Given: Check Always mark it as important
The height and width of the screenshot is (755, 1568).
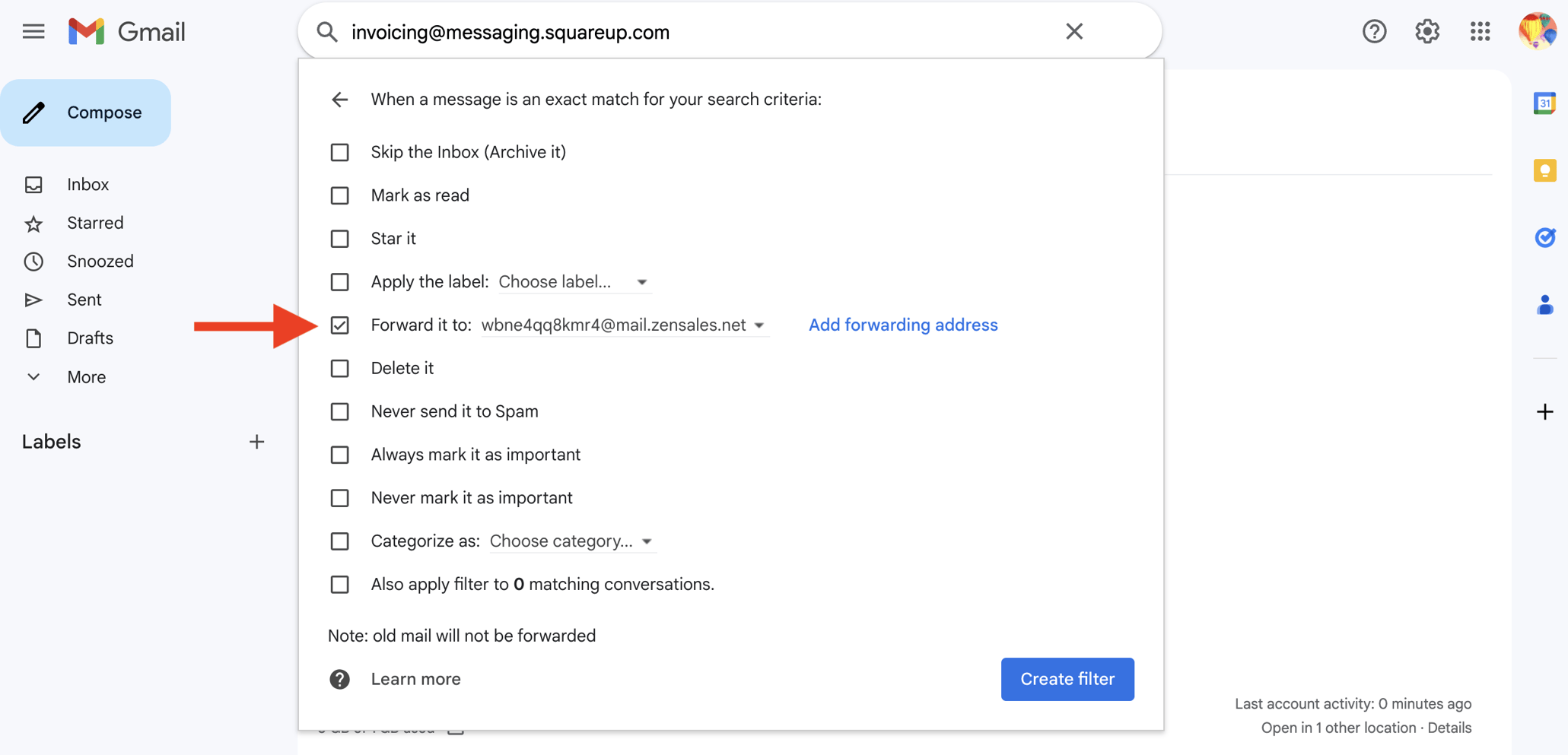Looking at the screenshot, I should click(x=339, y=455).
